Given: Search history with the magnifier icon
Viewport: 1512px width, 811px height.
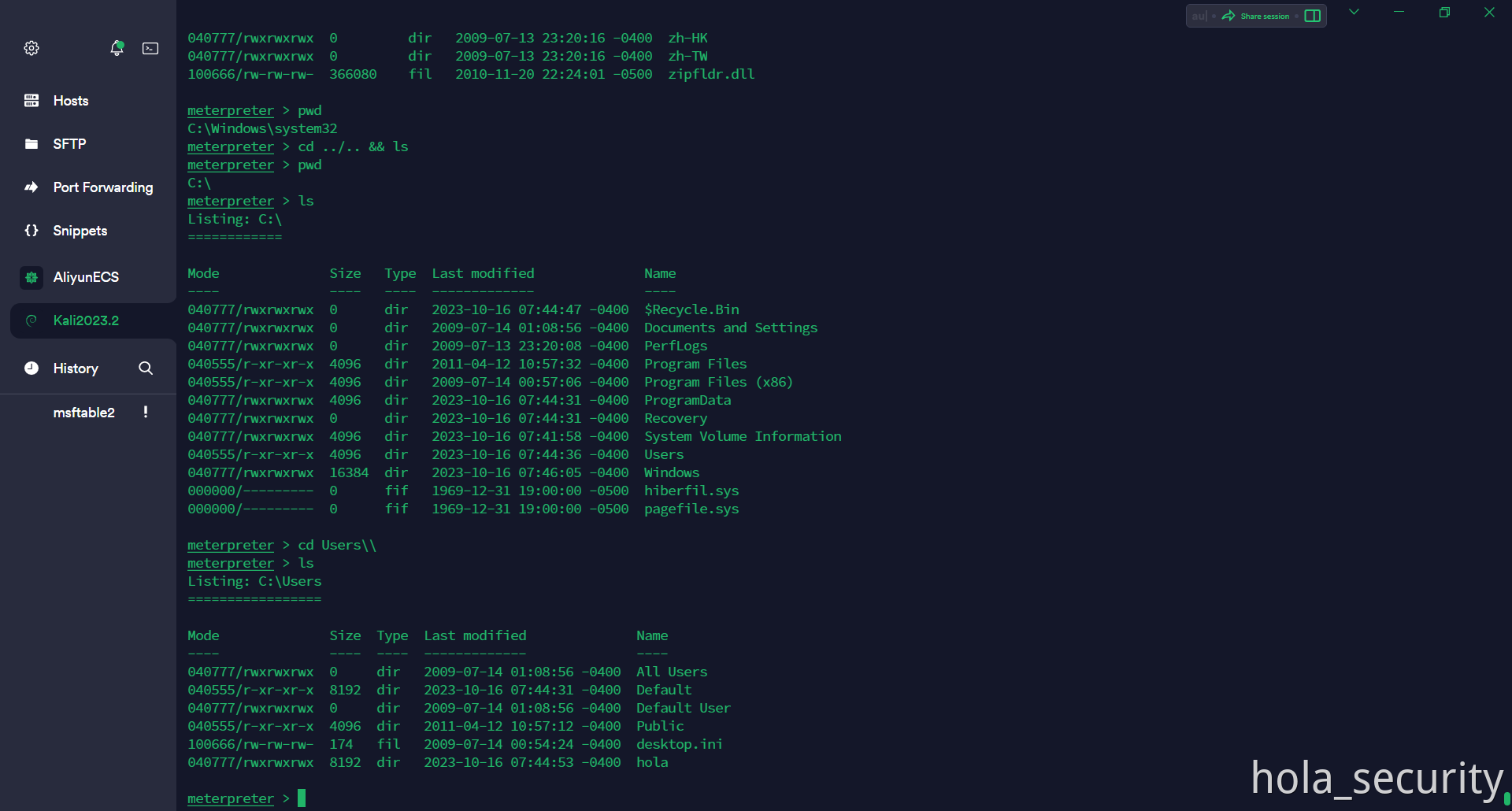Looking at the screenshot, I should point(146,368).
